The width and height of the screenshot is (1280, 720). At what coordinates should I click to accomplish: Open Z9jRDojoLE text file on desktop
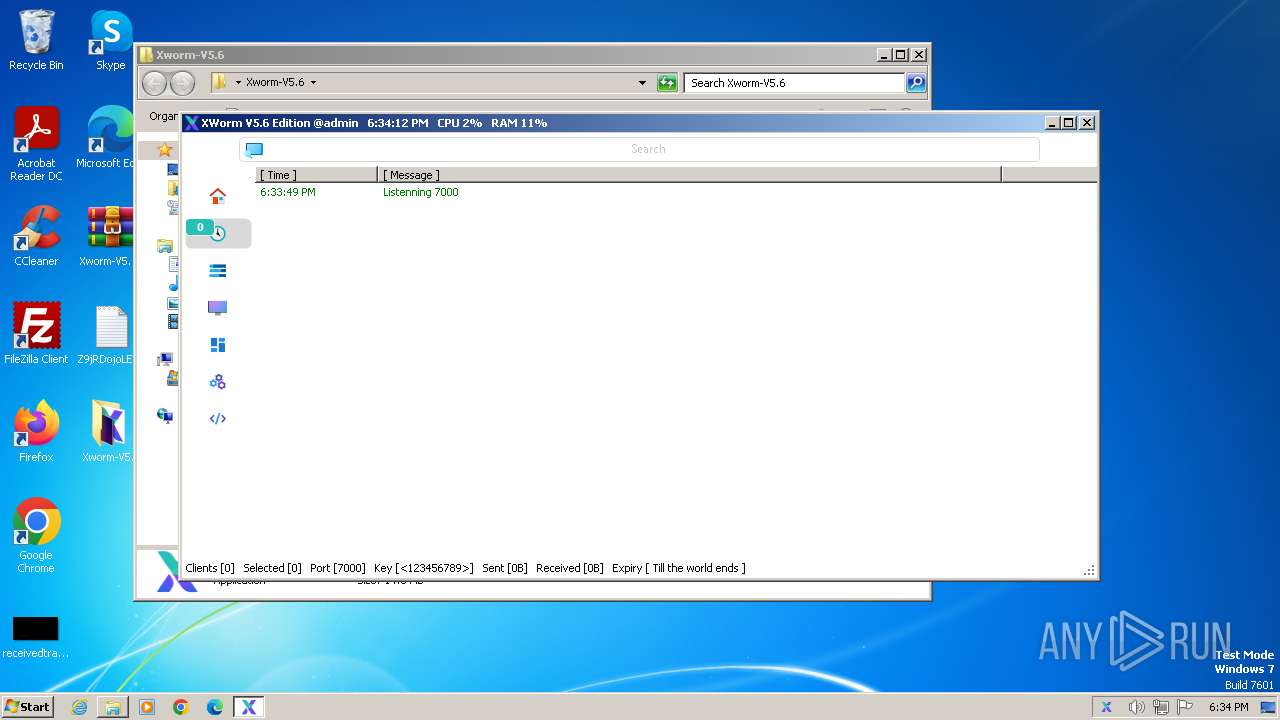[106, 334]
